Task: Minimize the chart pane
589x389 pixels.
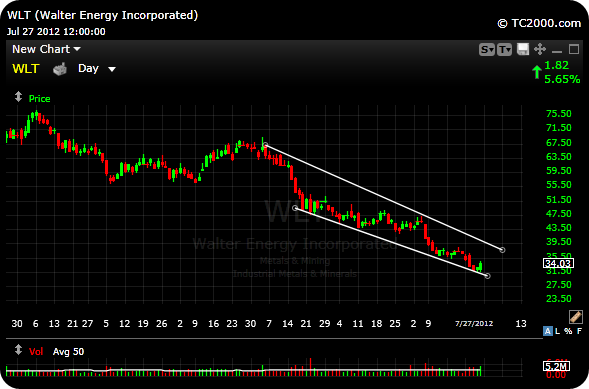Action: point(557,51)
